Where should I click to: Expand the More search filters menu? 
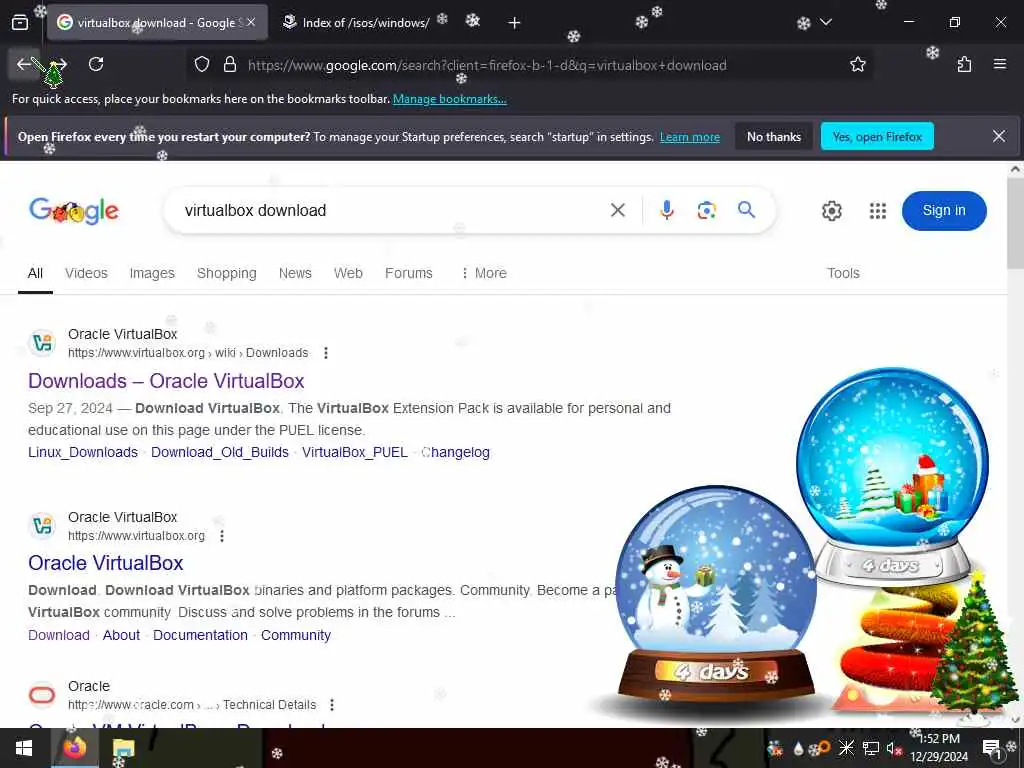484,273
